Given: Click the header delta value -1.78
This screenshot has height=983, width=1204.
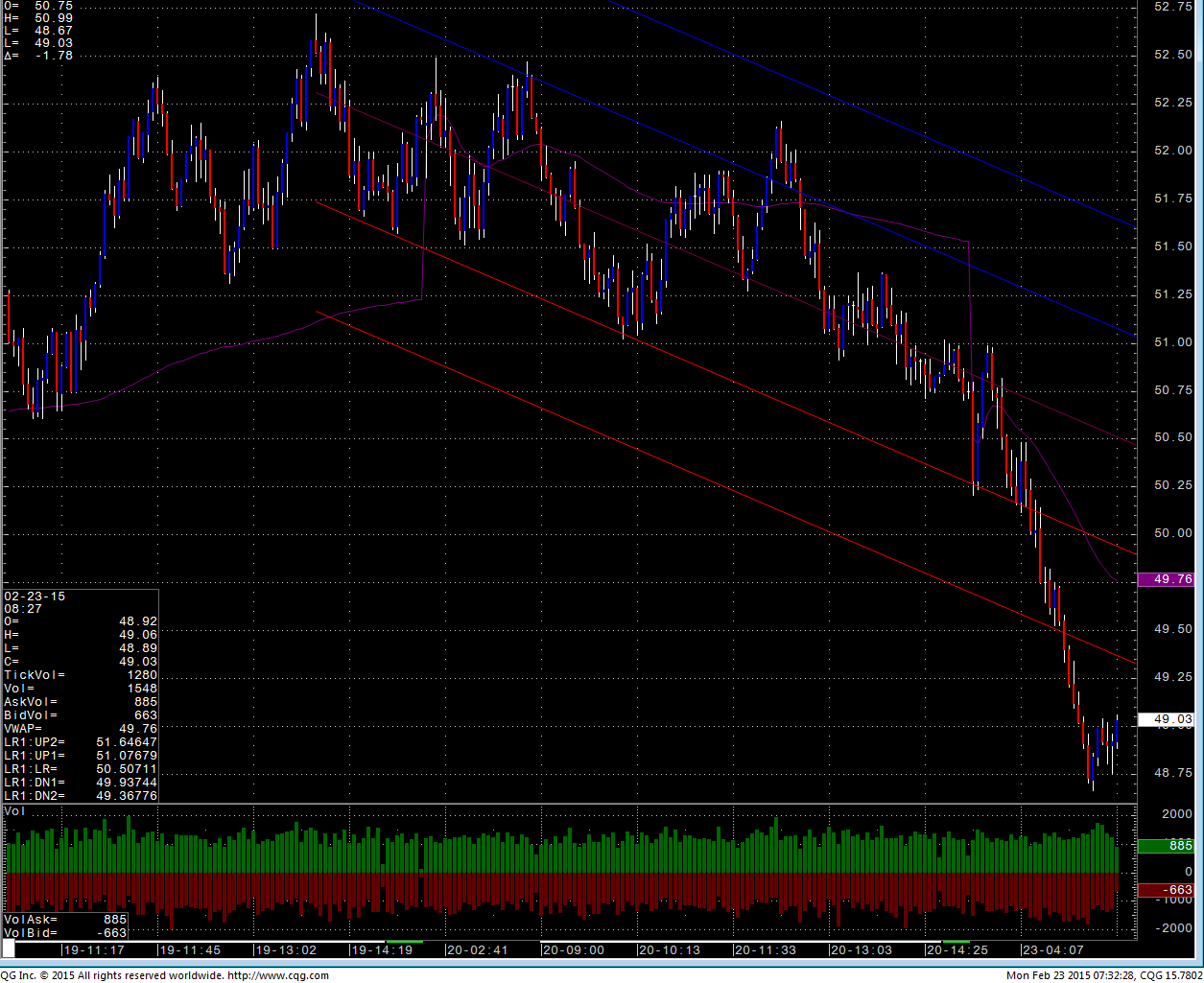Looking at the screenshot, I should [x=54, y=56].
